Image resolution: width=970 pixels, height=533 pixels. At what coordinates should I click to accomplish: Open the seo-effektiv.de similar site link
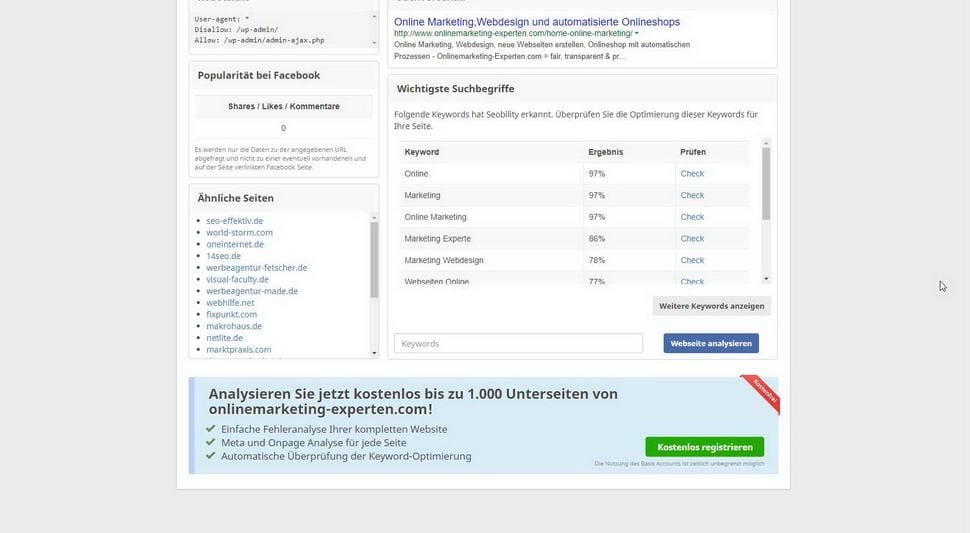pos(234,221)
